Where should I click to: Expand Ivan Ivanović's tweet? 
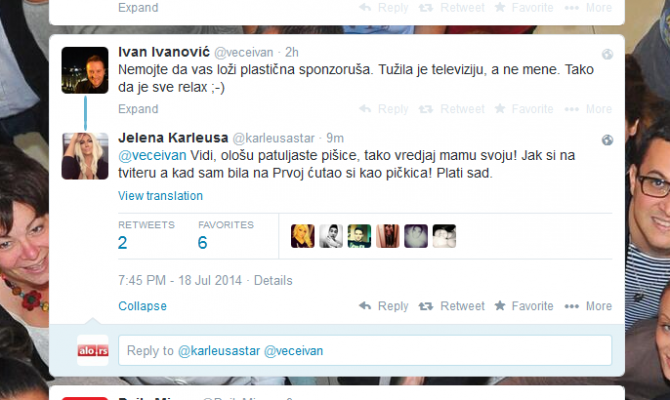tap(138, 109)
